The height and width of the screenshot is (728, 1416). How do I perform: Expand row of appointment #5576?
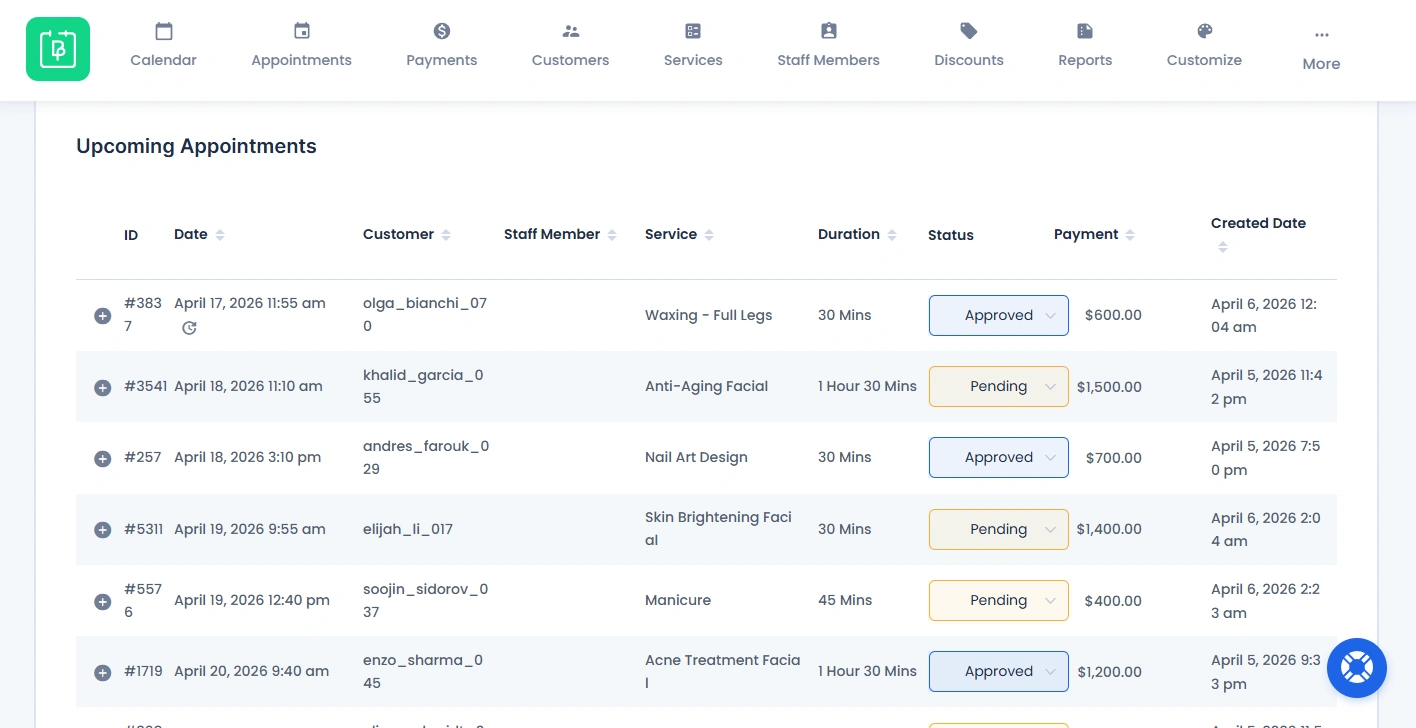(102, 601)
